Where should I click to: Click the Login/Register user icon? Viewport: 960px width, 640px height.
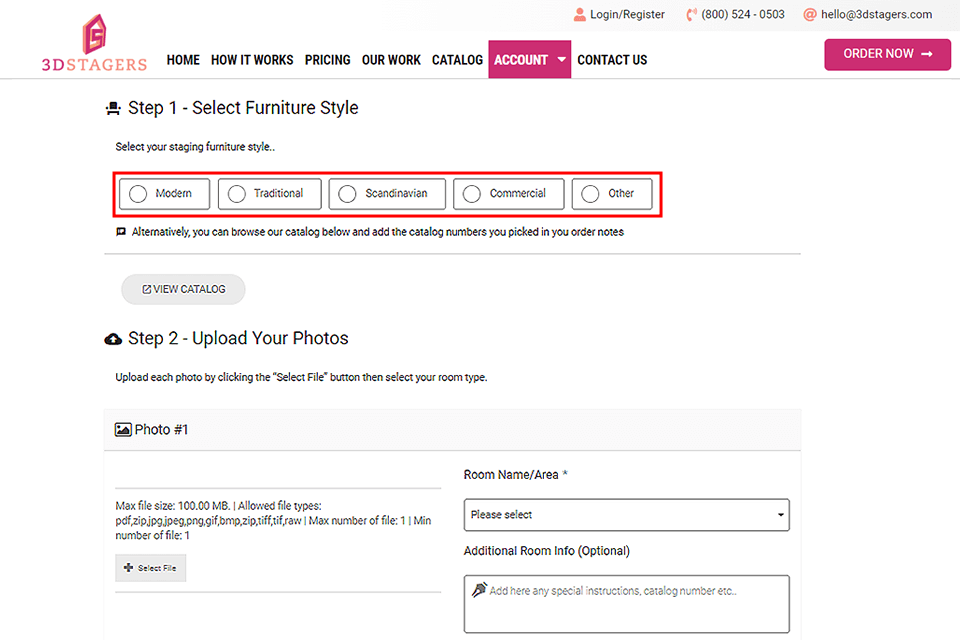[x=580, y=15]
